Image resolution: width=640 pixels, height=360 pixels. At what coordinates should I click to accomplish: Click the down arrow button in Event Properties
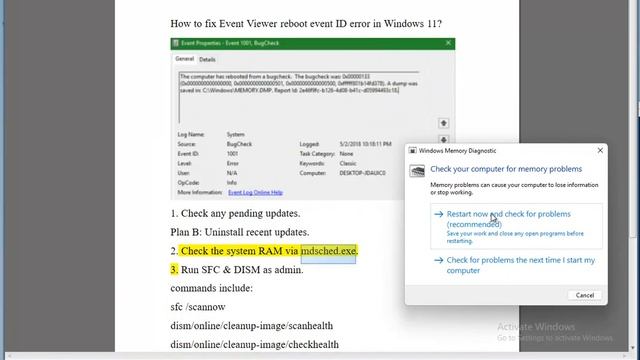(444, 140)
